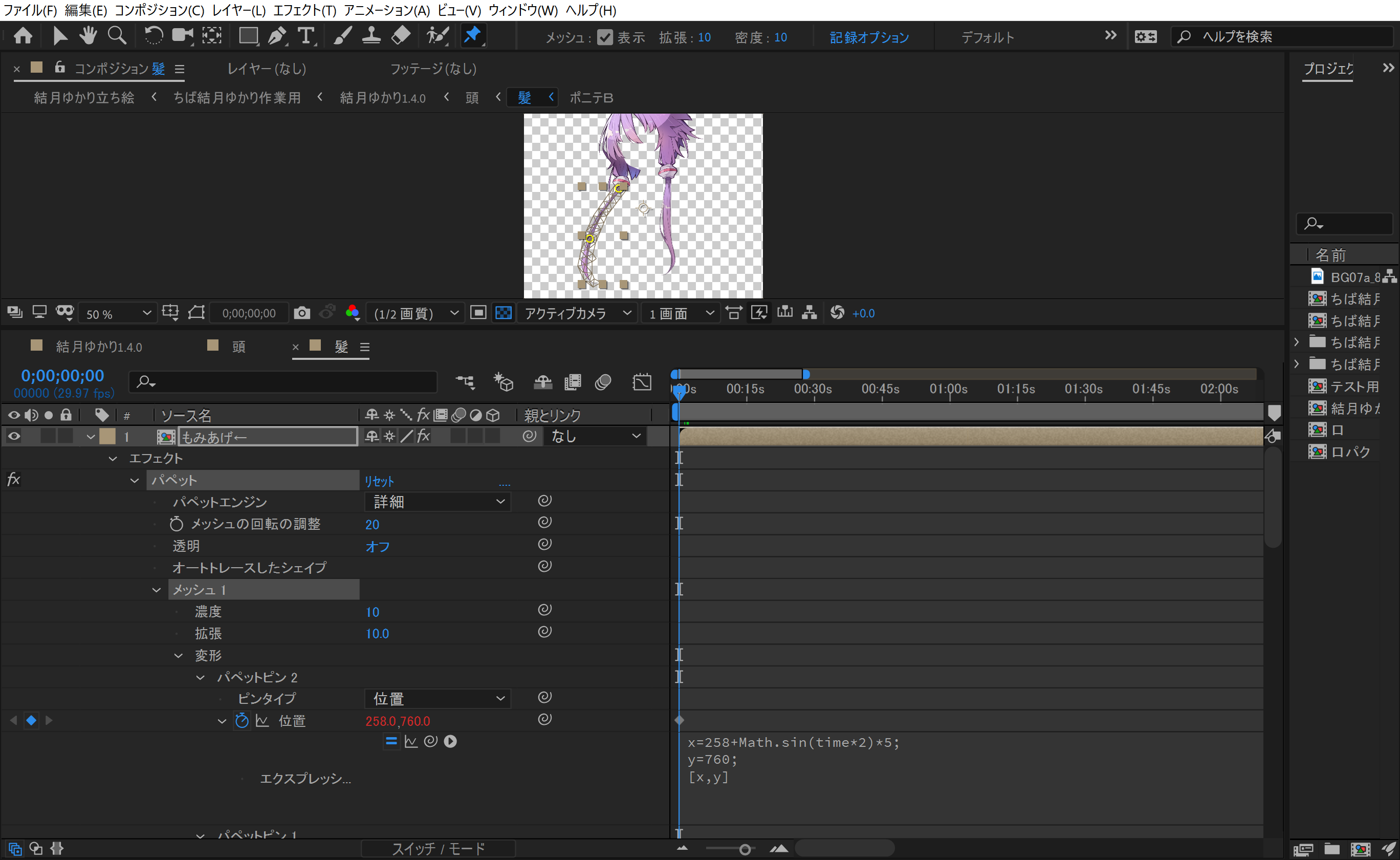Click the label color swatch of layer 1
Screen dimensions: 1400x860
[x=107, y=436]
